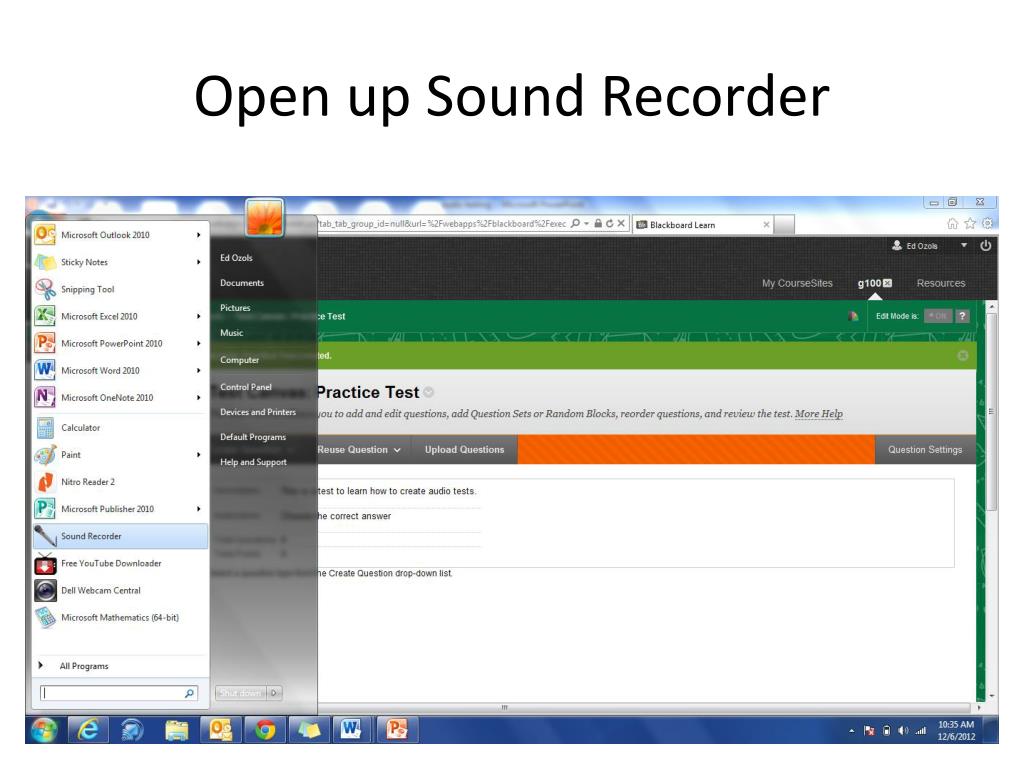Open Computer from Start menu
1024x768 pixels.
[x=240, y=360]
